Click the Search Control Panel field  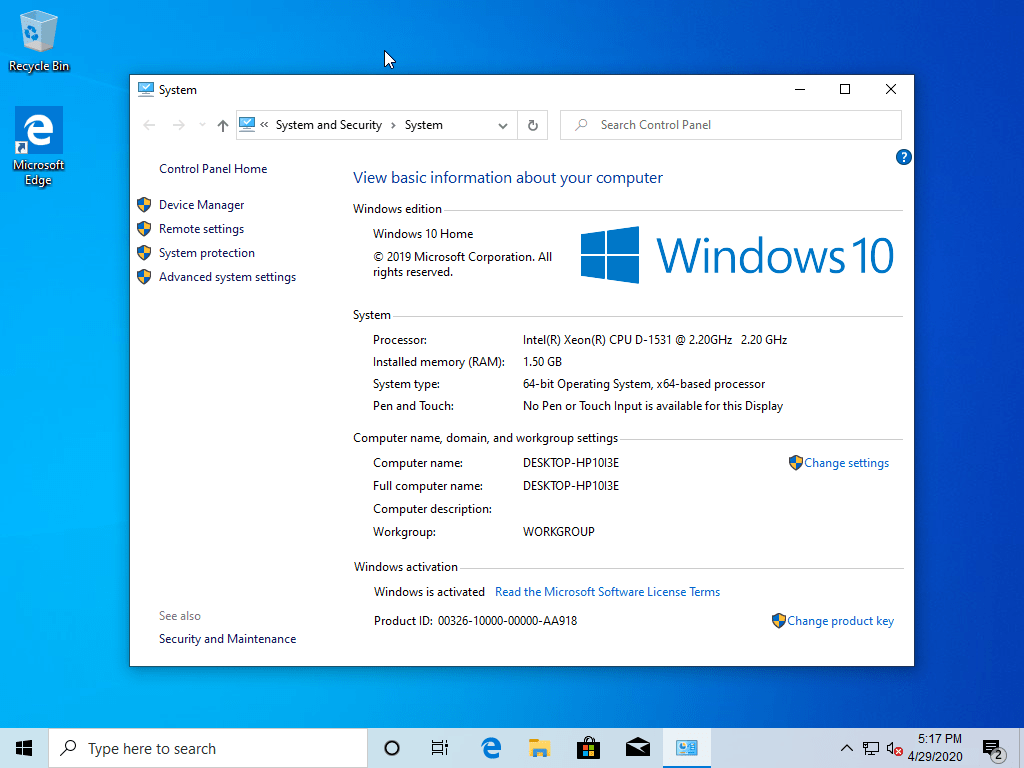[x=731, y=125]
